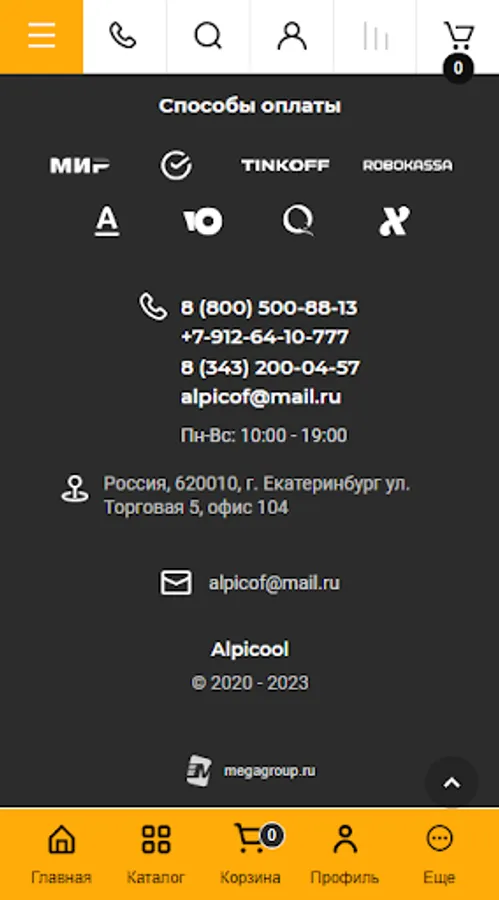Select the Robokassa payment logo
This screenshot has width=499, height=900.
coord(408,165)
